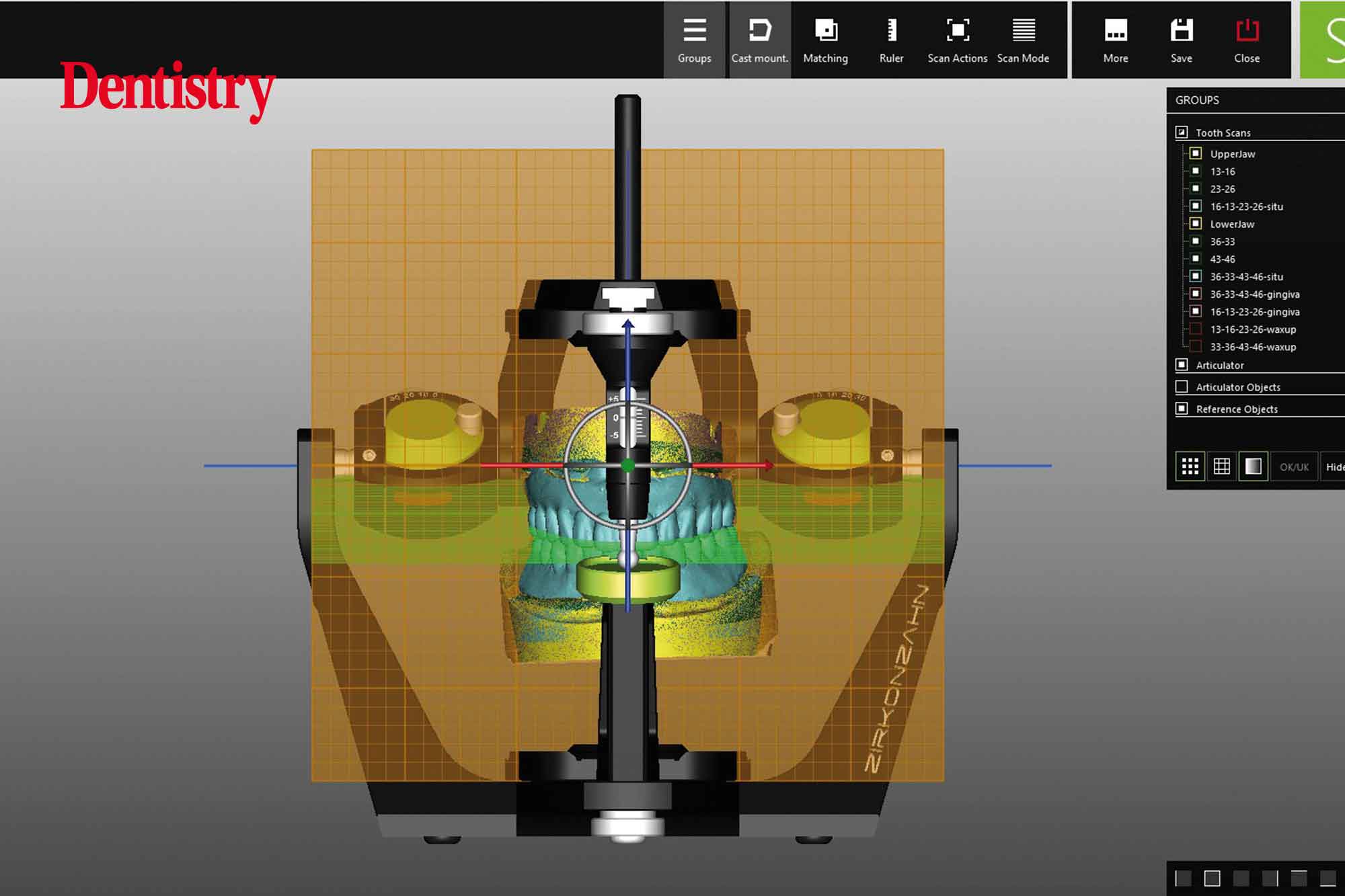Toggle the 16-13-23-26-situ checkbox
Screen dimensions: 1345x896
tap(1196, 206)
